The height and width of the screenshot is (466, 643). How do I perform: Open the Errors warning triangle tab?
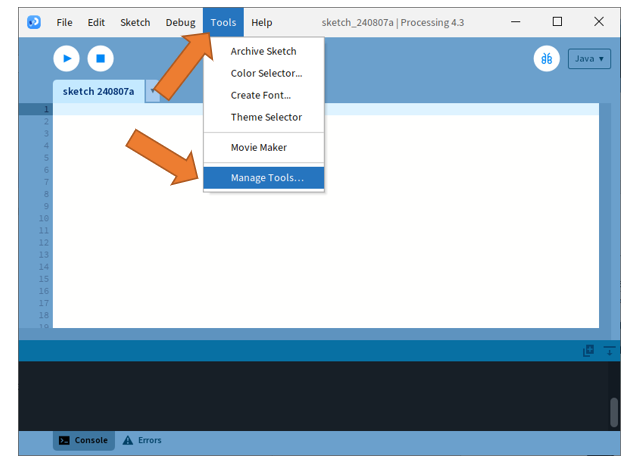tap(142, 440)
